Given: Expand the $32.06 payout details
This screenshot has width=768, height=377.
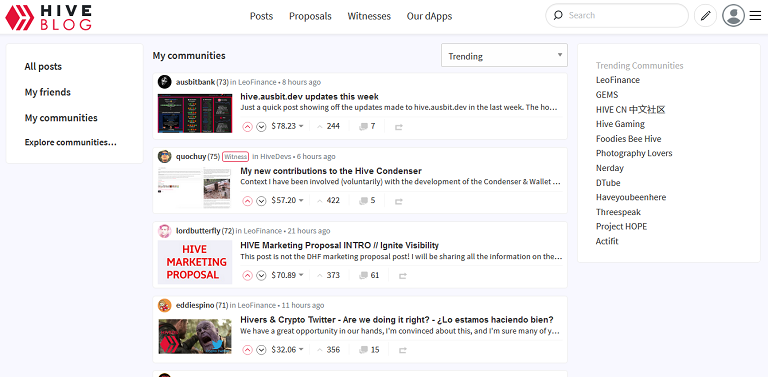Looking at the screenshot, I should click(288, 350).
